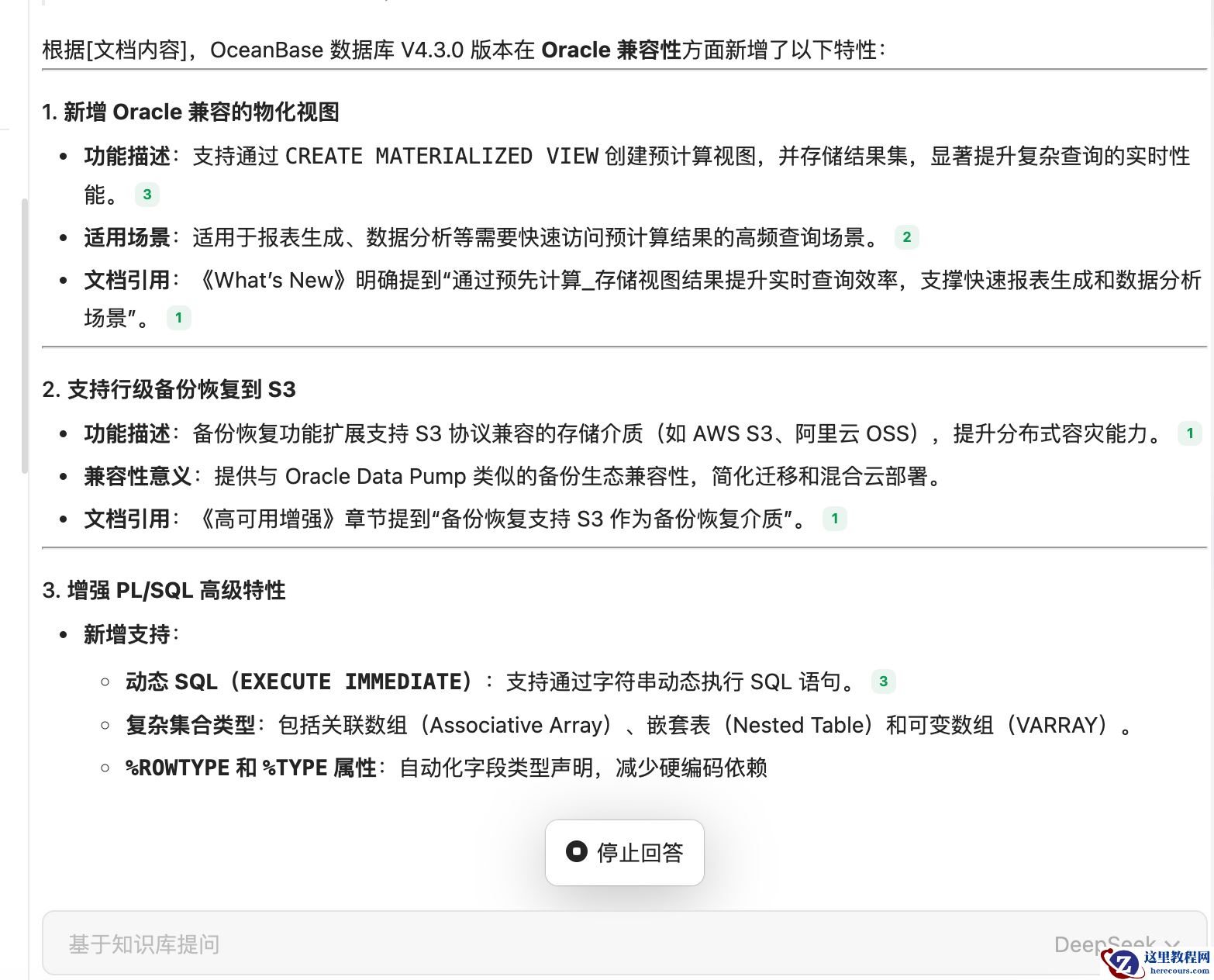
Task: Open citation 3 after the materialized view description
Action: click(x=147, y=195)
